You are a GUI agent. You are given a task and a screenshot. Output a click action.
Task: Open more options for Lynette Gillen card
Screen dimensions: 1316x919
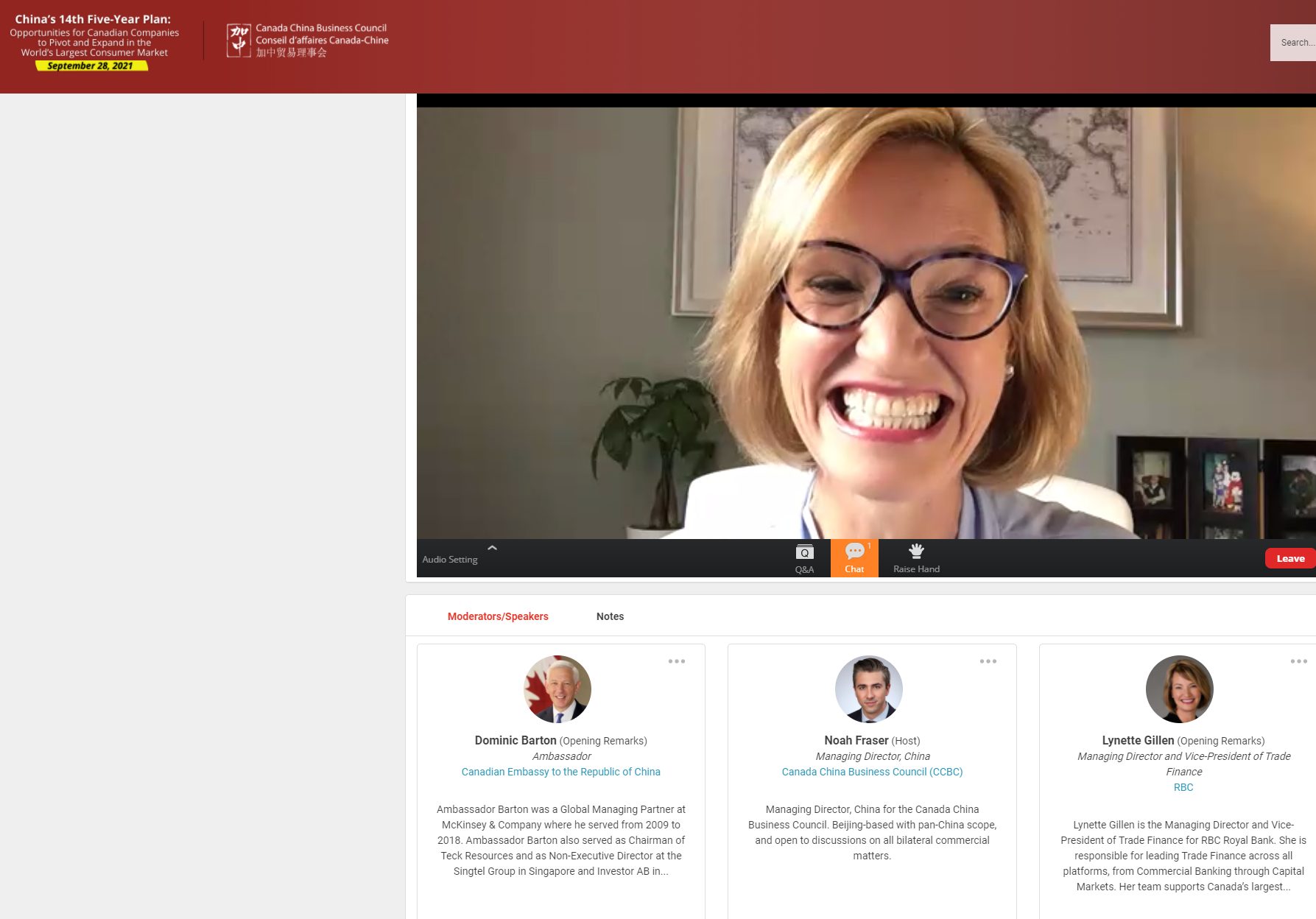[x=1298, y=661]
